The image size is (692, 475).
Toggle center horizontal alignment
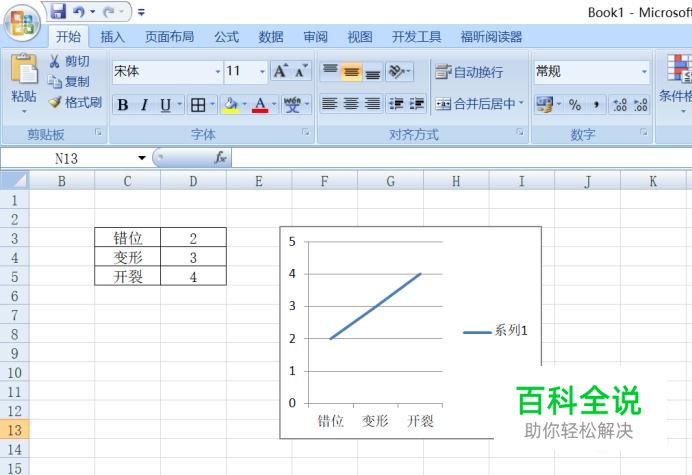(x=351, y=104)
